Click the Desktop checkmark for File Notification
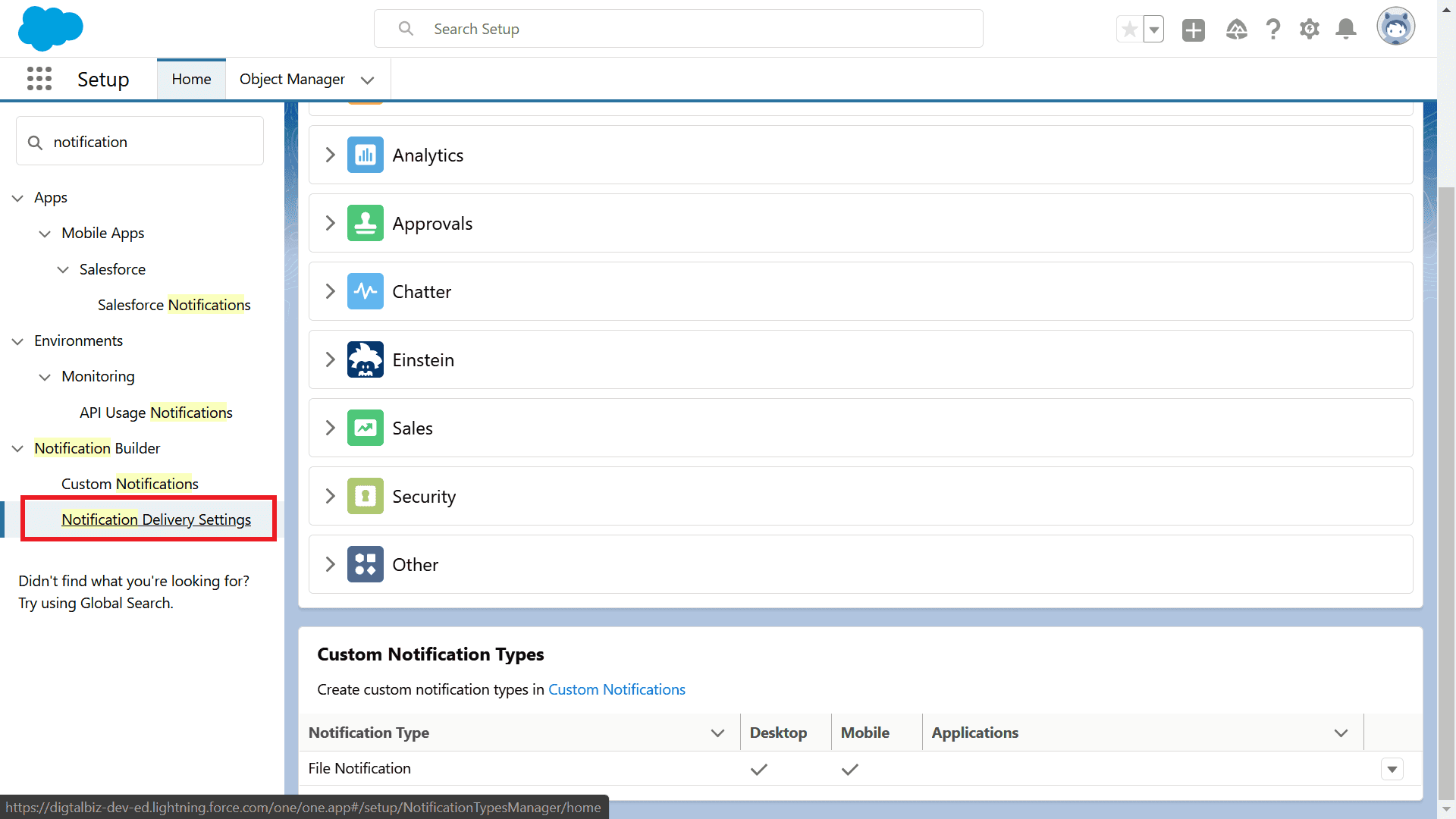This screenshot has height=819, width=1456. point(759,769)
